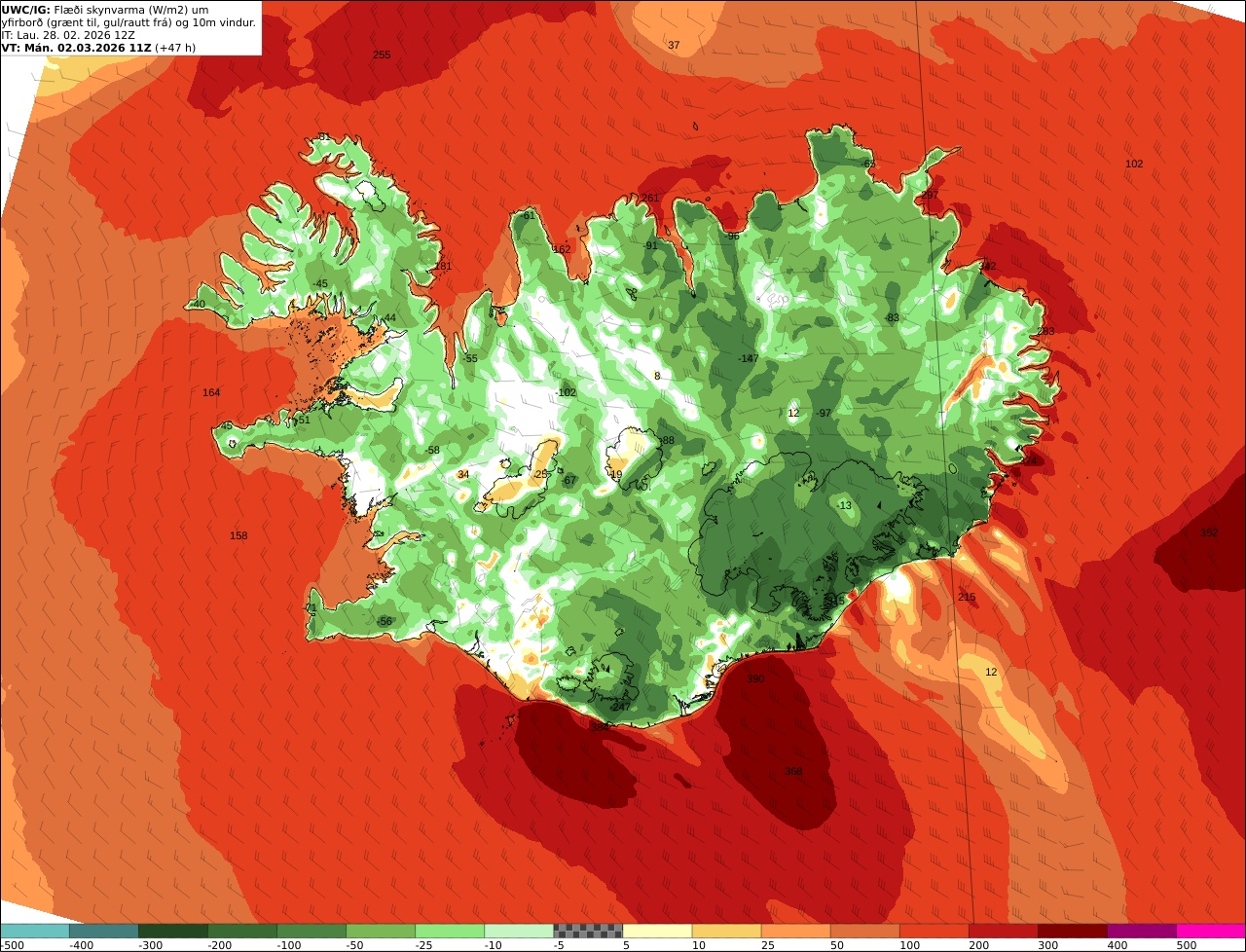Viewport: 1246px width, 952px height.
Task: Click the 261 value on the north coast
Action: tap(650, 198)
